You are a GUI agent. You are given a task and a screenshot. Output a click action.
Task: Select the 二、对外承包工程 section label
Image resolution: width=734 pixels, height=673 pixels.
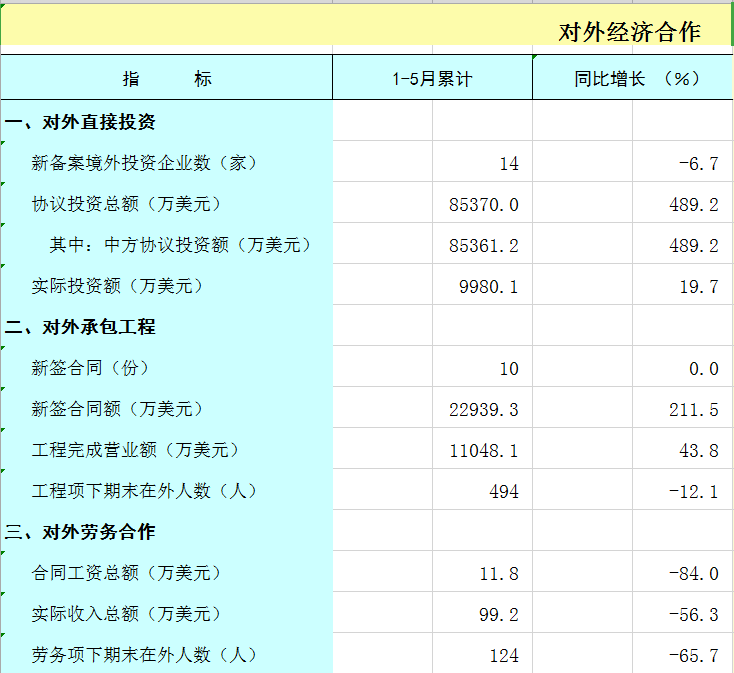point(81,327)
